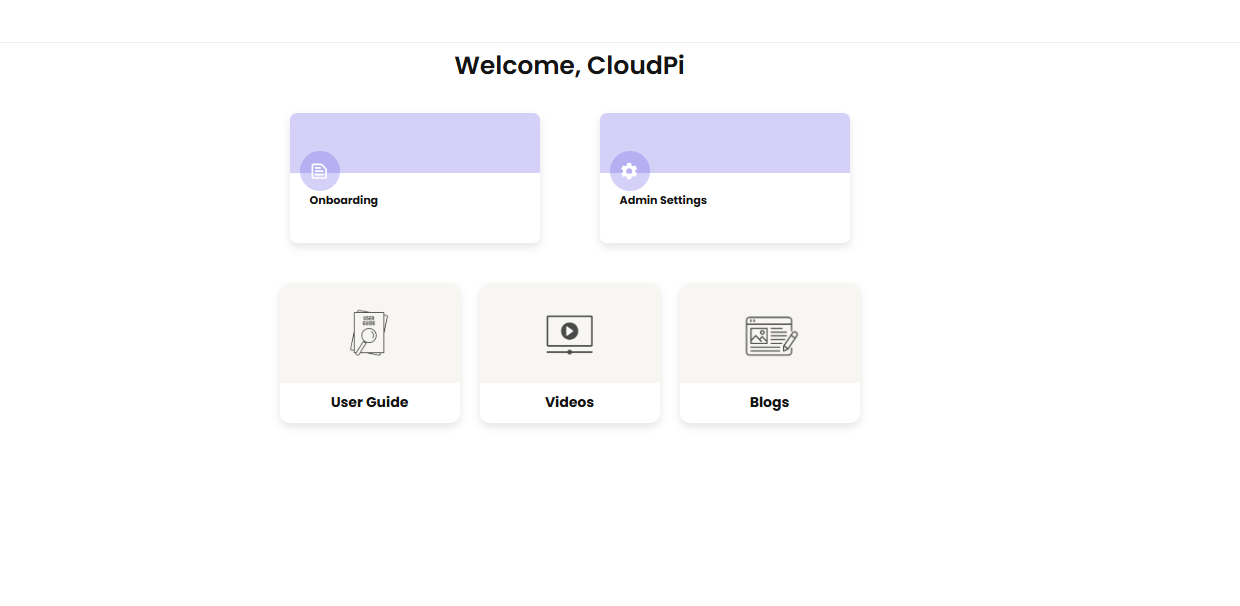Click the Blogs page pencil icon

pyautogui.click(x=771, y=336)
